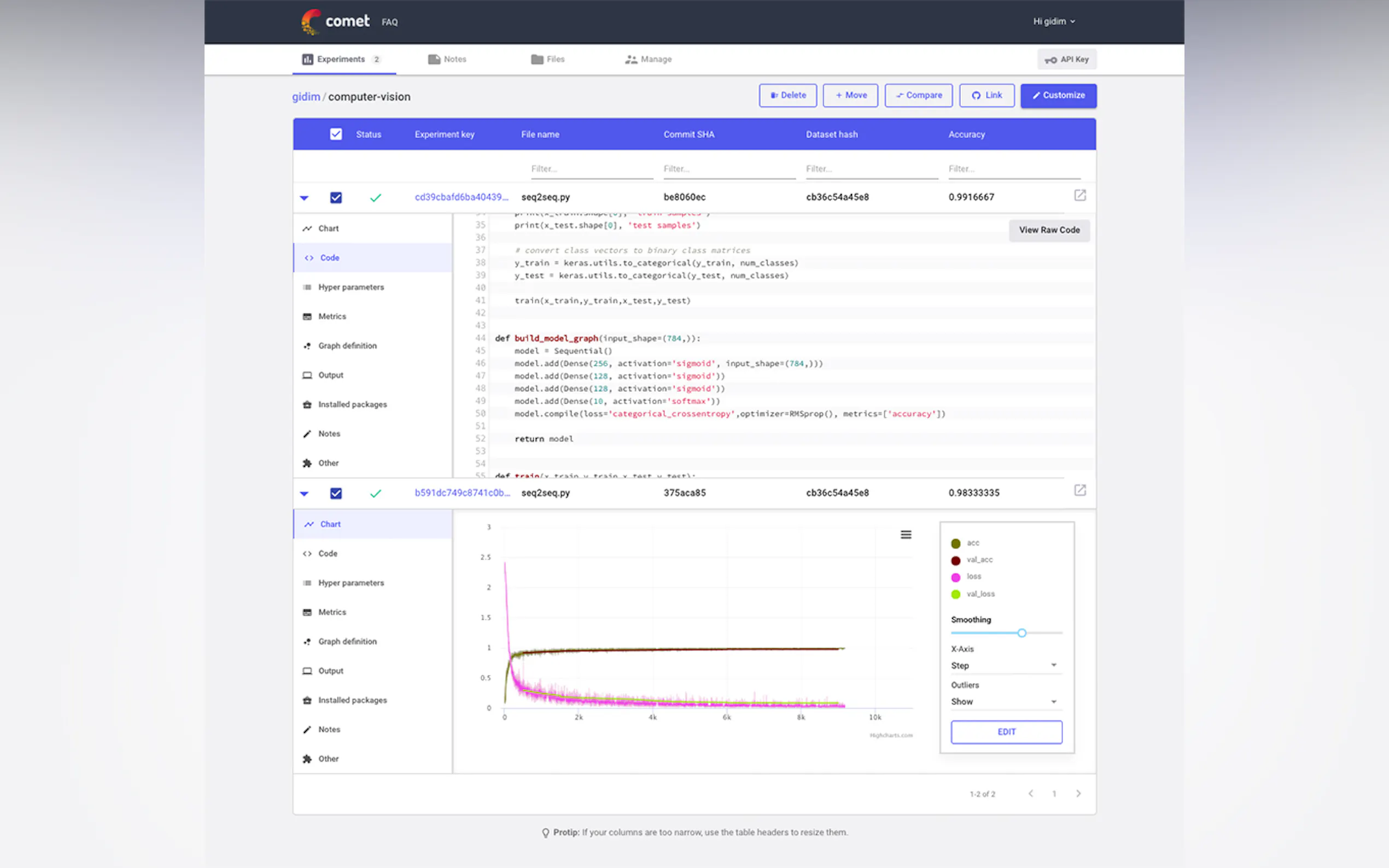This screenshot has height=868, width=1389.
Task: Go to next page arrow
Action: (1078, 793)
